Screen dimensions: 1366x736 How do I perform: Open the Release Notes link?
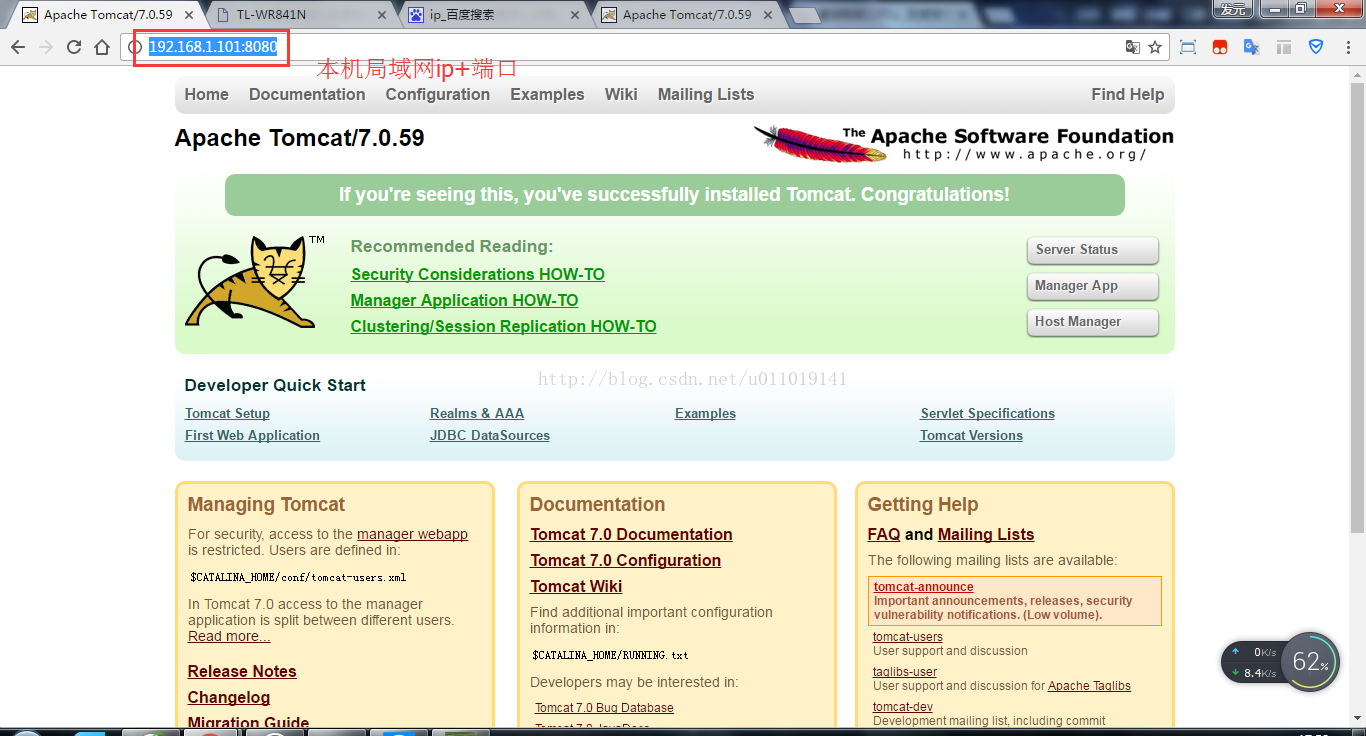coord(242,671)
